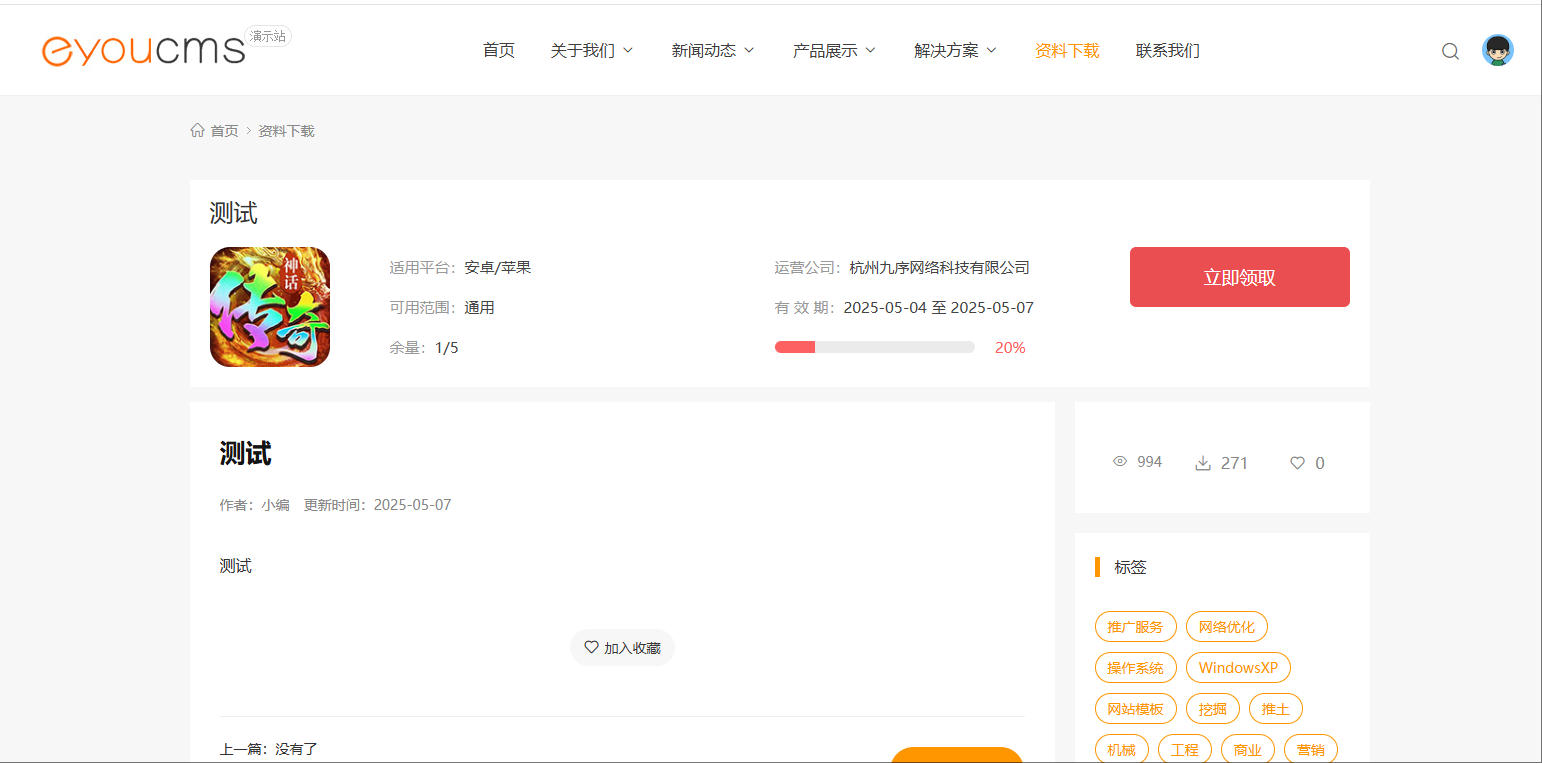Click the bold 测试 article title

tap(245, 453)
